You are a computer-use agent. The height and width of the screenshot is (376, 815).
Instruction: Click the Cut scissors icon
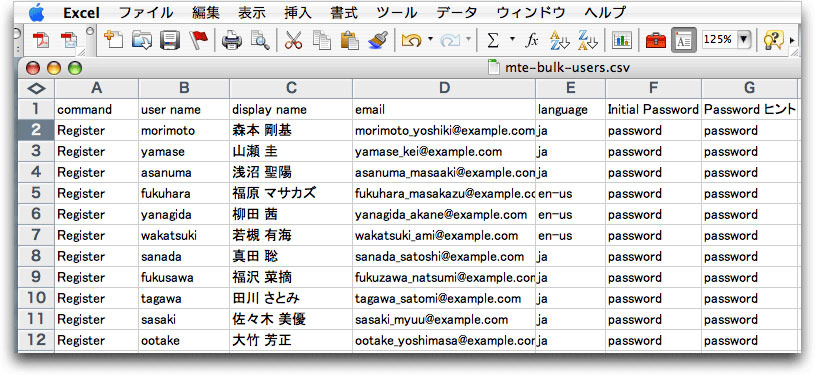click(294, 40)
